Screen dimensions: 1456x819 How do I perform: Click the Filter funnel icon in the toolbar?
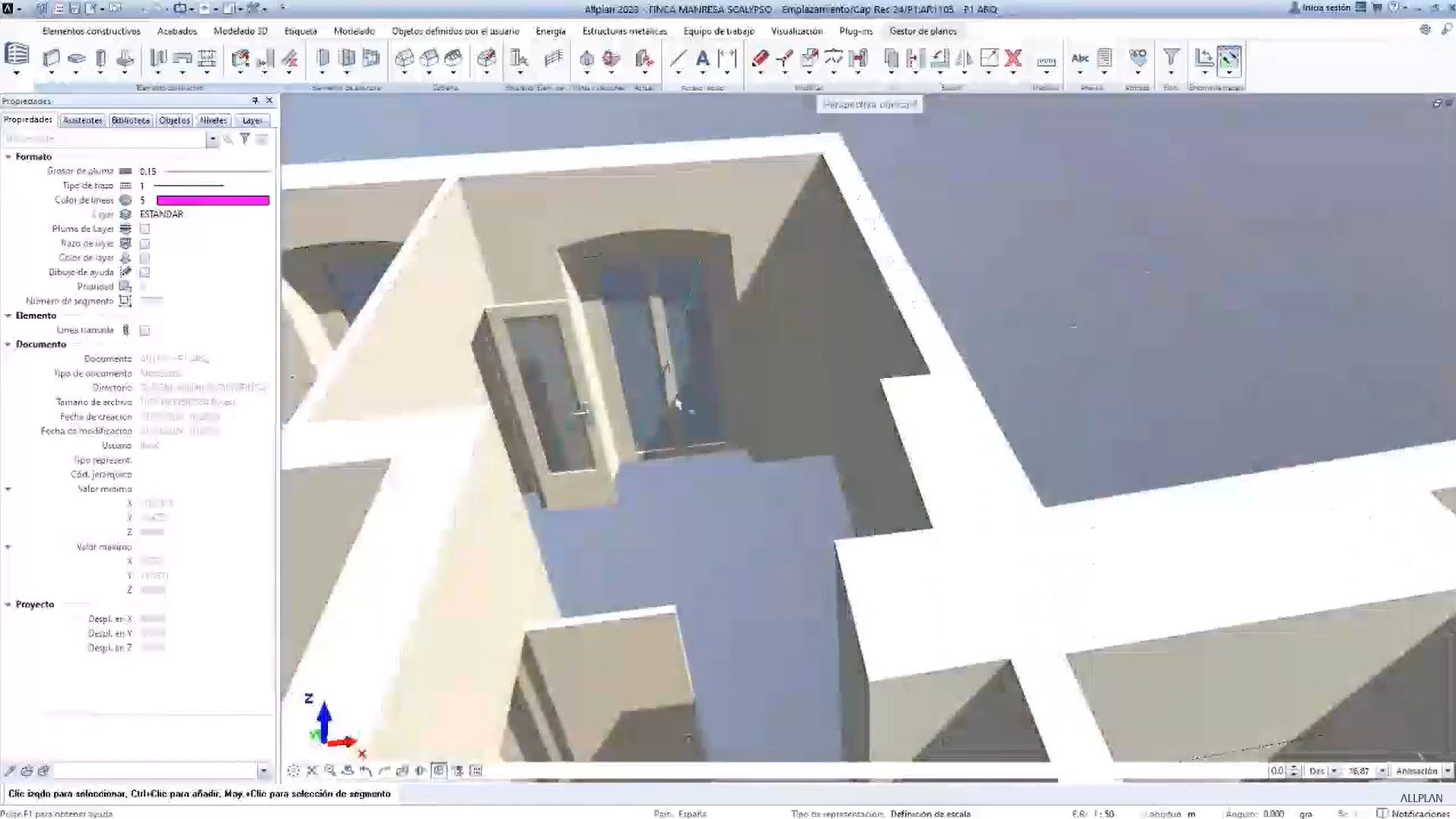pyautogui.click(x=1171, y=58)
